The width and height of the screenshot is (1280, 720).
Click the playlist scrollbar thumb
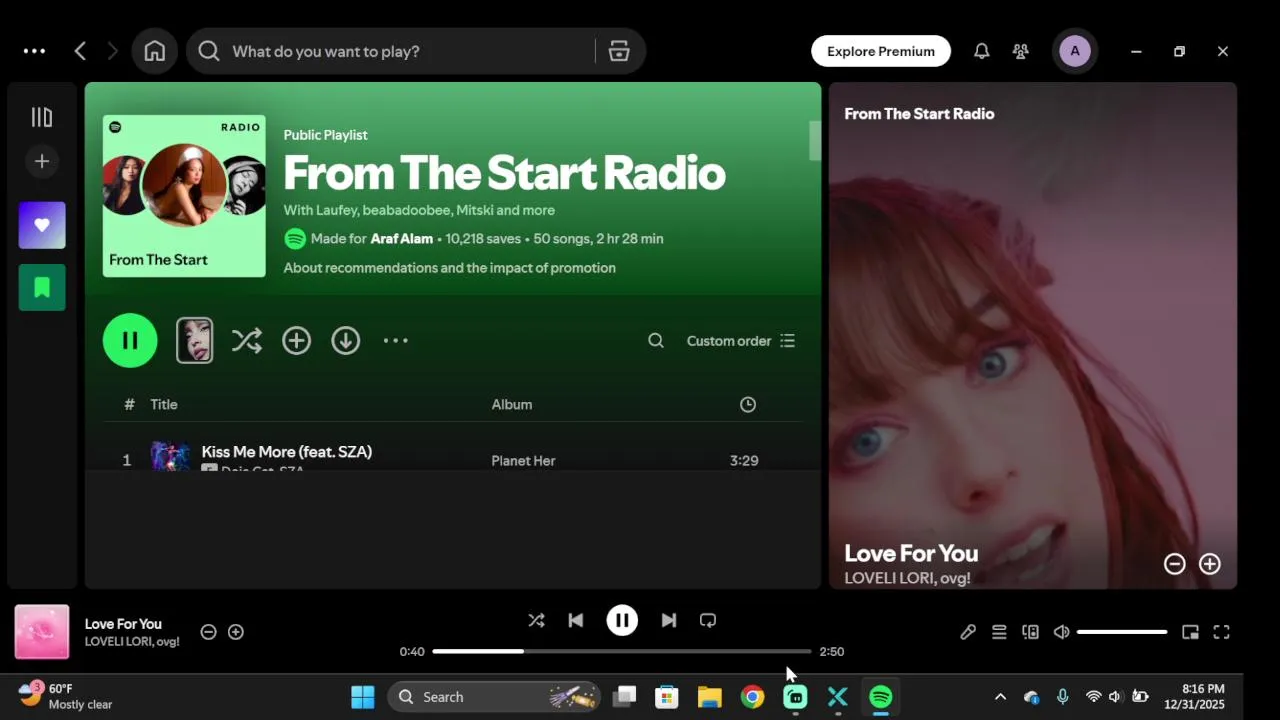coord(815,140)
